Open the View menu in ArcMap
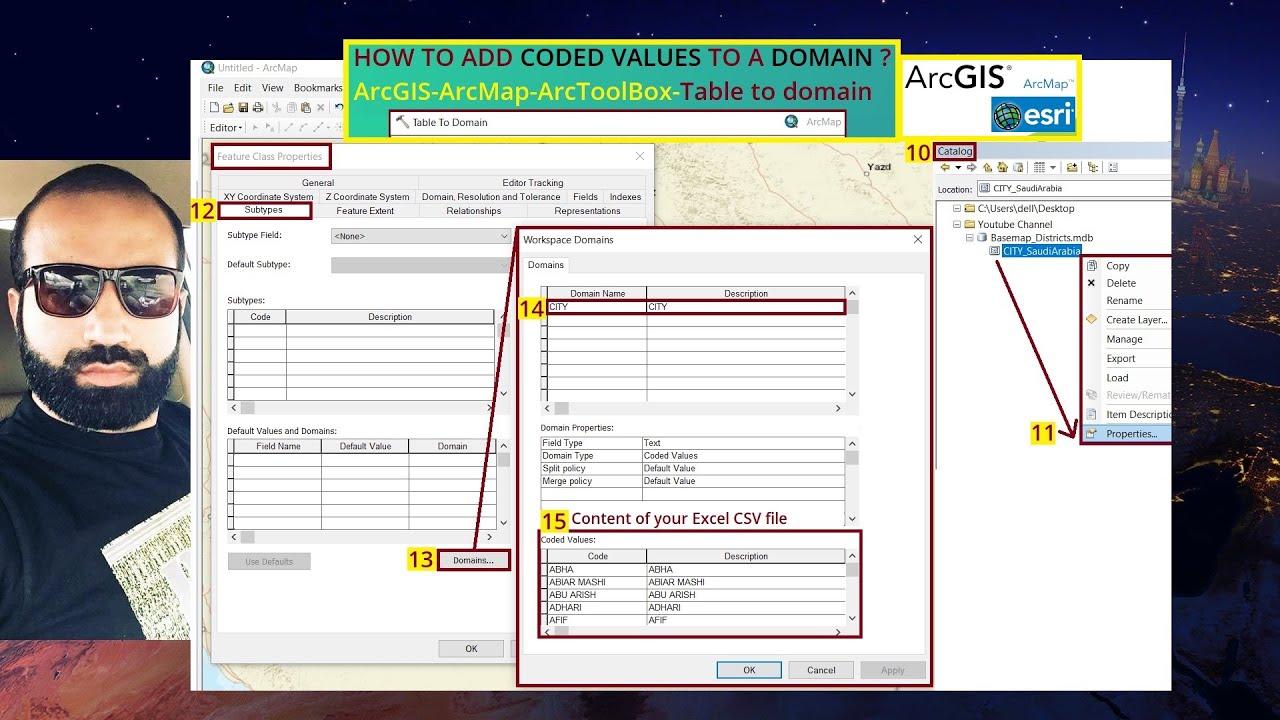 (x=272, y=88)
